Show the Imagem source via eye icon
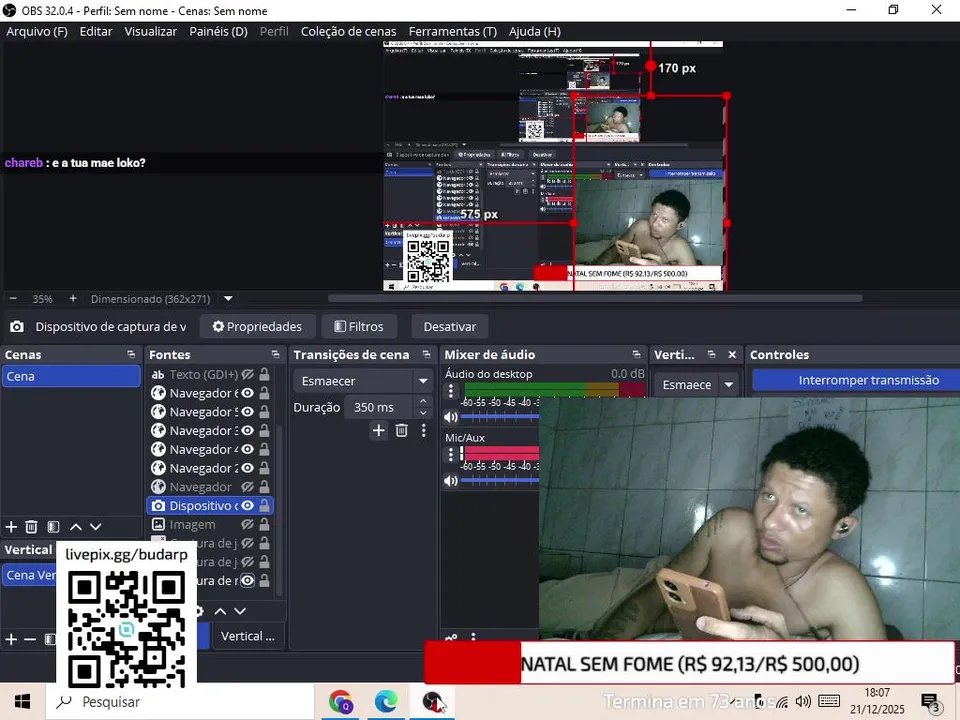The height and width of the screenshot is (720, 960). pyautogui.click(x=247, y=525)
